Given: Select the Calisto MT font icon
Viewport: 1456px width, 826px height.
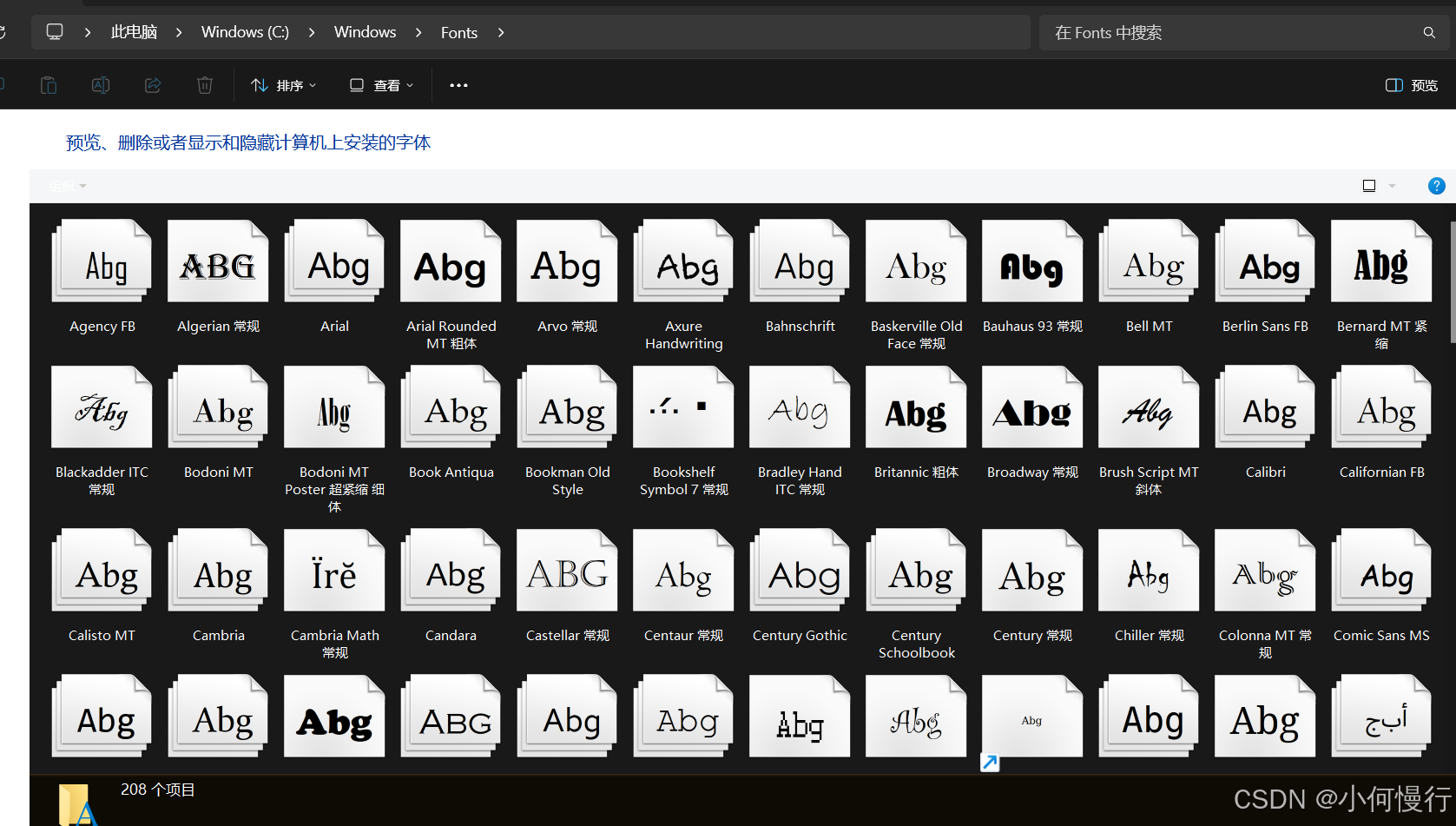Looking at the screenshot, I should [x=102, y=570].
